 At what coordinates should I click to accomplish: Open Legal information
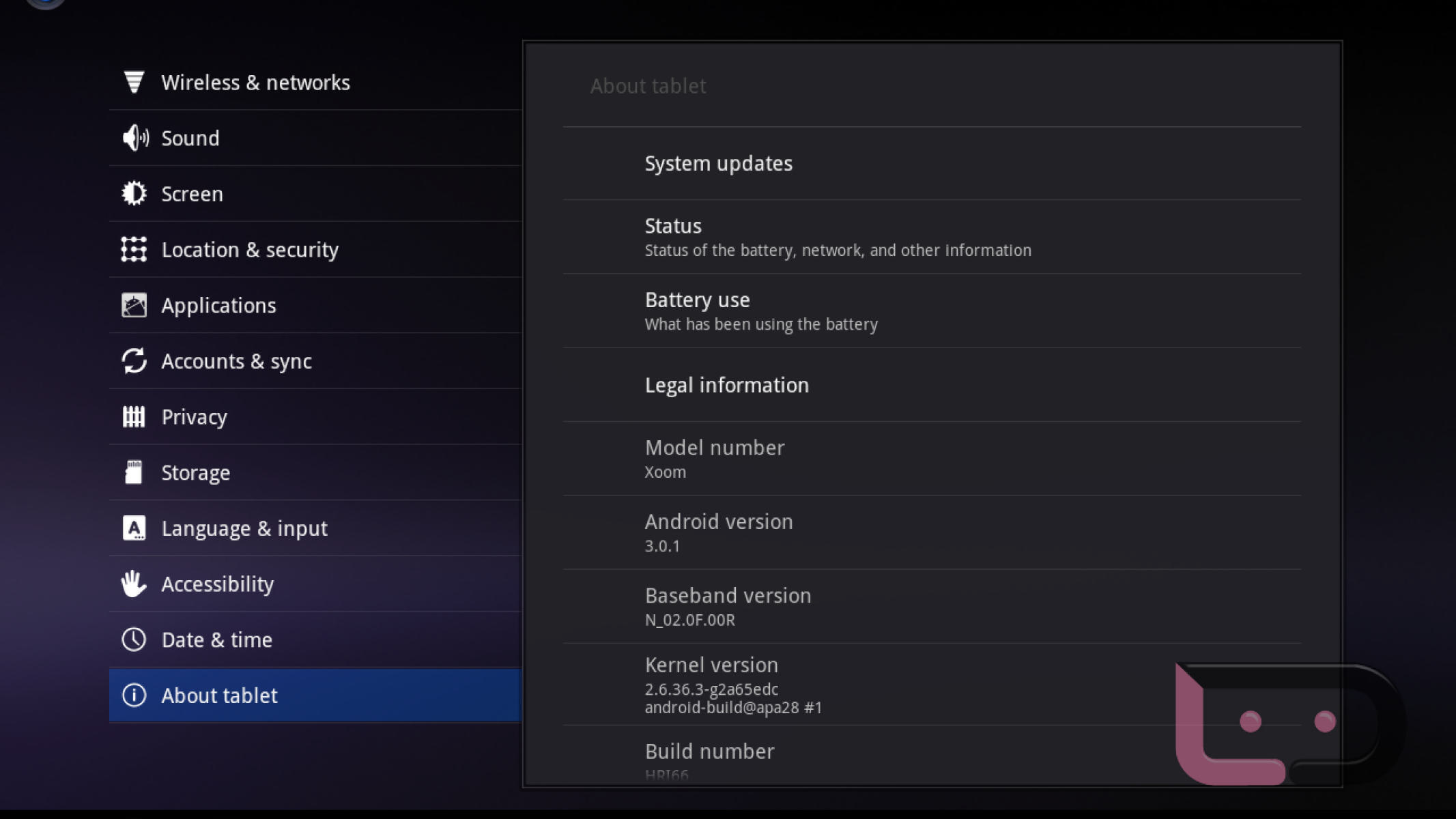coord(726,386)
